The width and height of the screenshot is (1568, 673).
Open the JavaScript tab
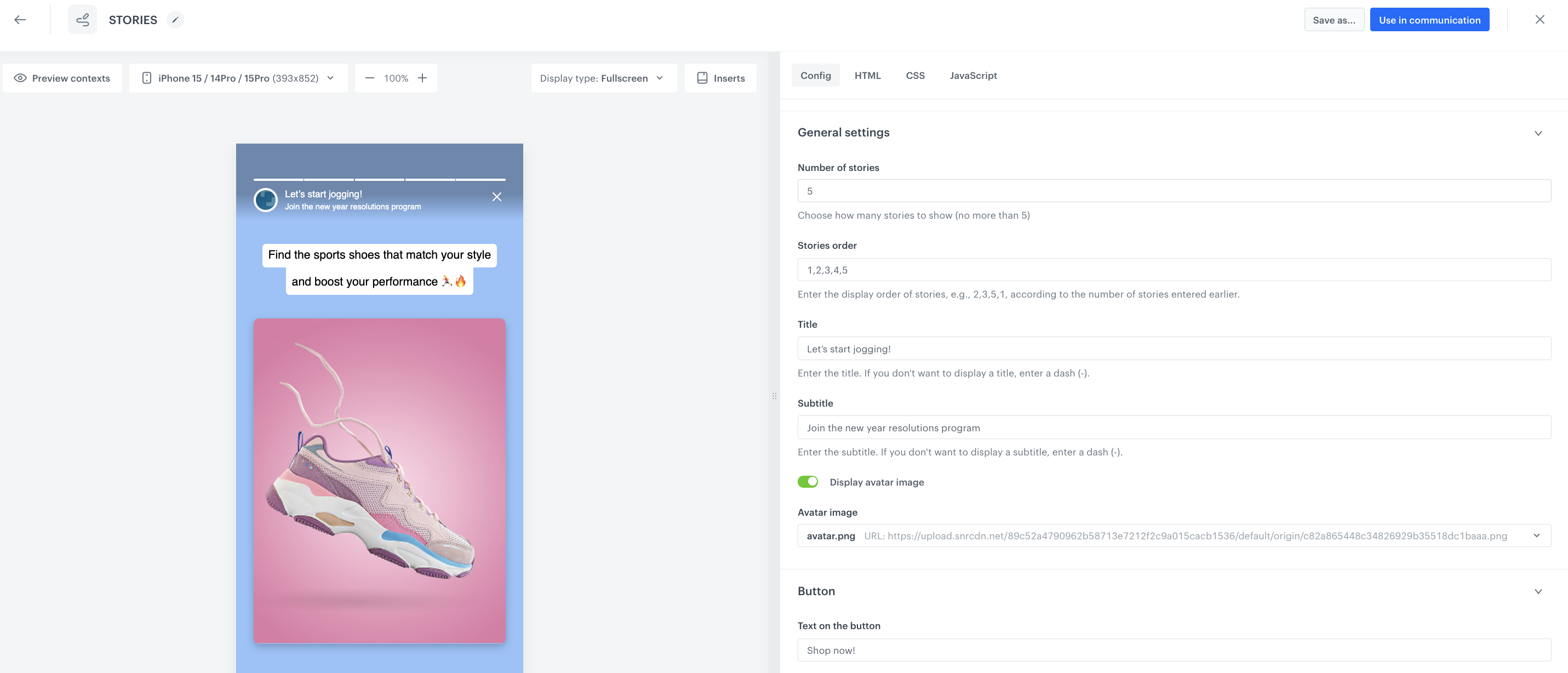click(x=972, y=75)
